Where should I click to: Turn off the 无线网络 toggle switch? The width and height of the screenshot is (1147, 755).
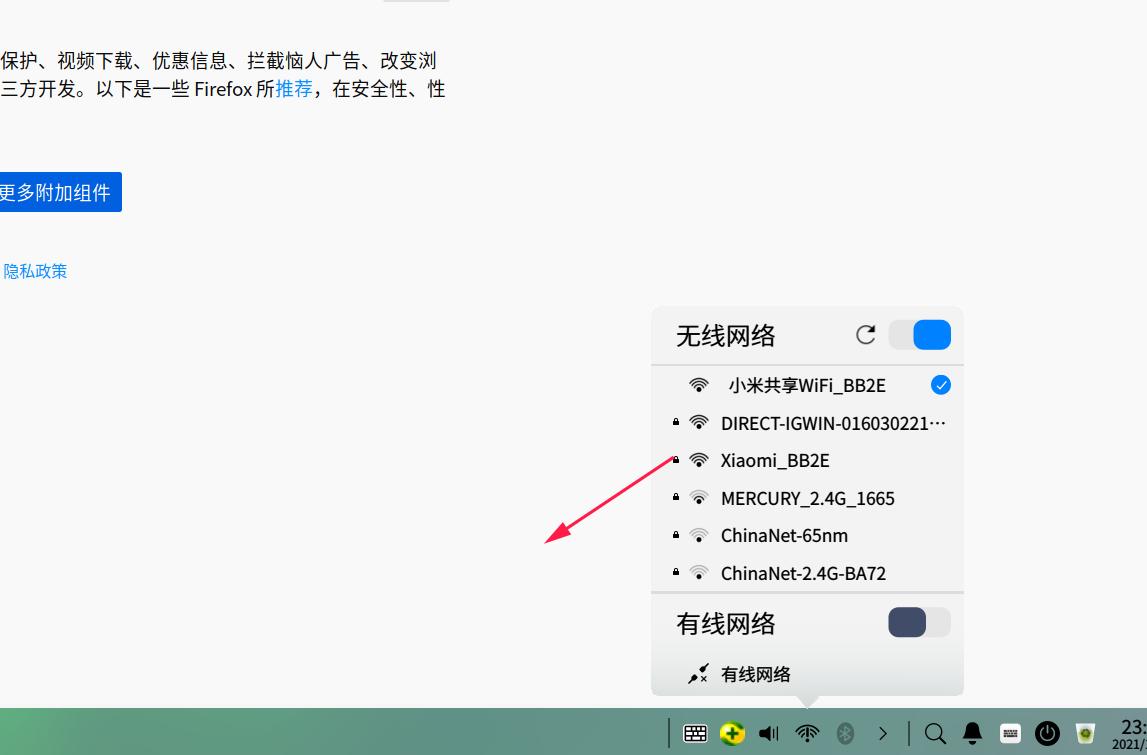pyautogui.click(x=919, y=335)
